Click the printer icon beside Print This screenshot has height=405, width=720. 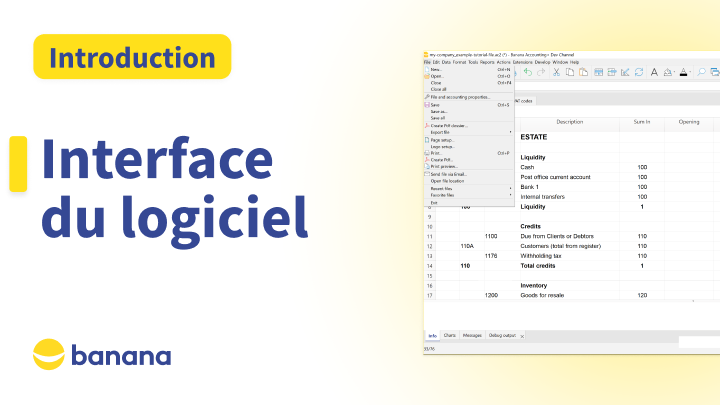click(427, 153)
